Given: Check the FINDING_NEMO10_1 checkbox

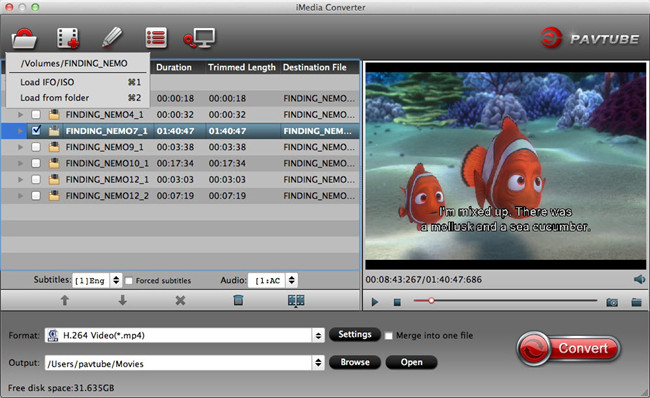Looking at the screenshot, I should coord(36,163).
